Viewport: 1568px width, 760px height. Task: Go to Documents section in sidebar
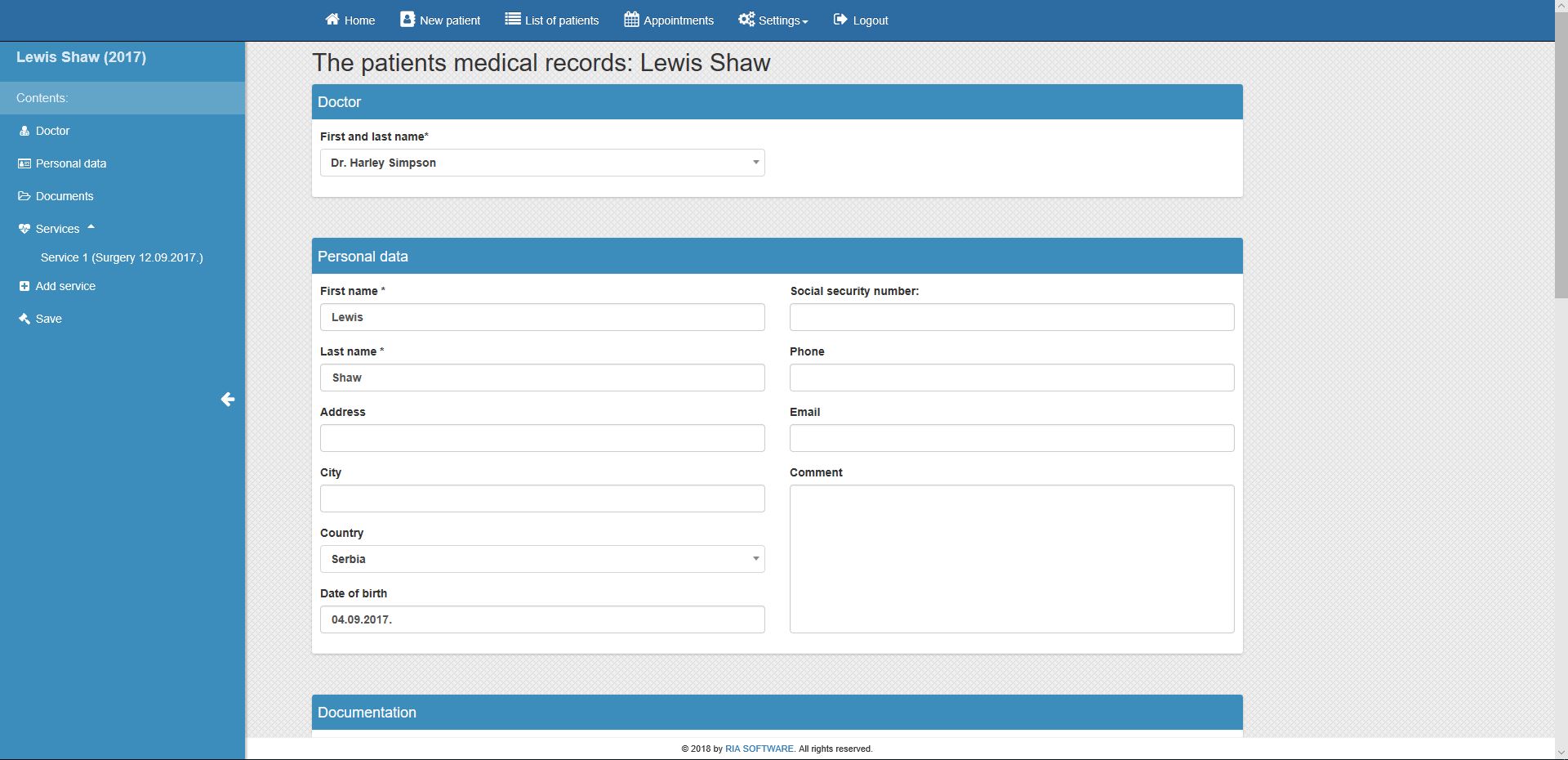pos(65,196)
